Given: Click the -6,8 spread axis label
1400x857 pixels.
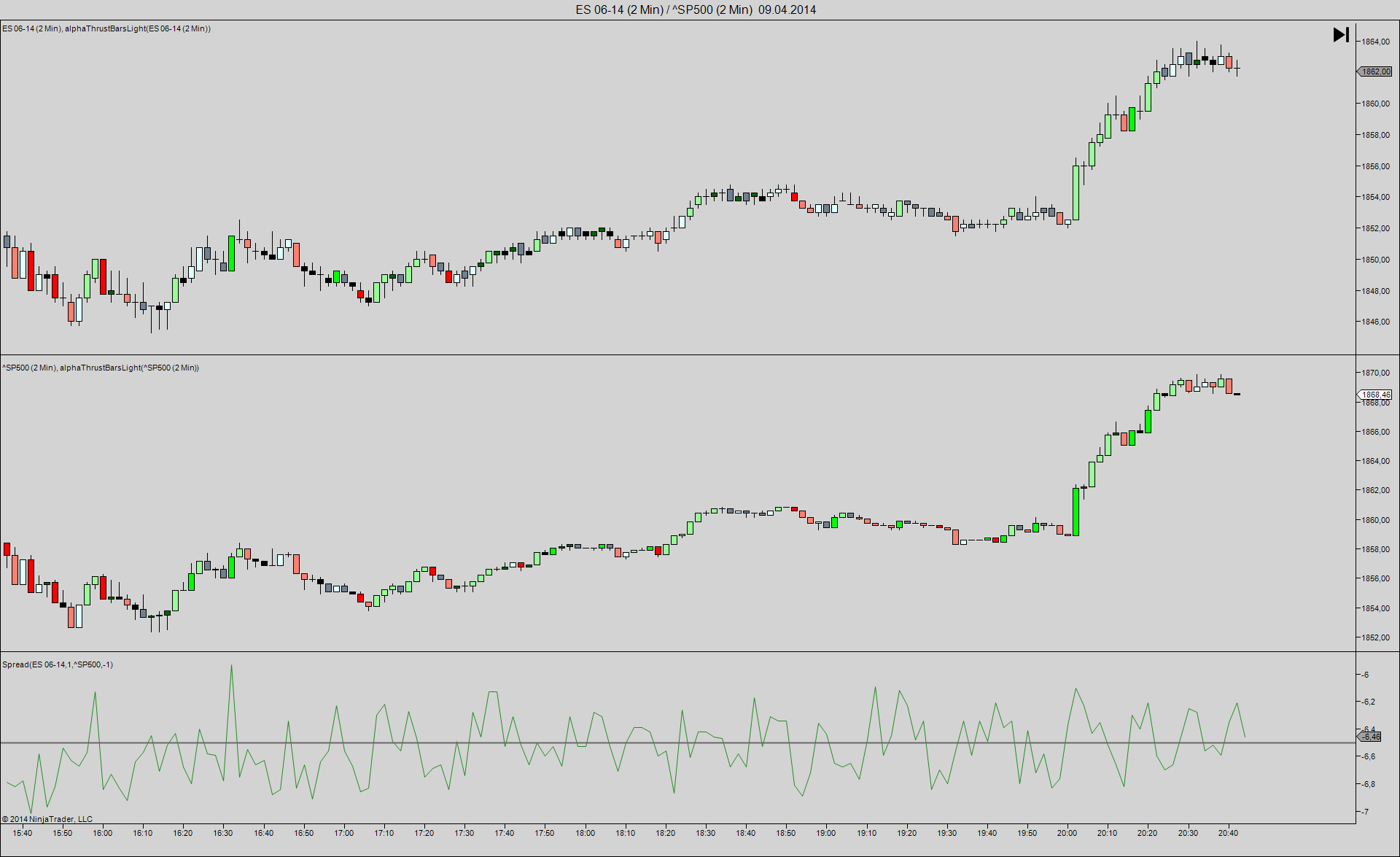Looking at the screenshot, I should tap(1368, 784).
